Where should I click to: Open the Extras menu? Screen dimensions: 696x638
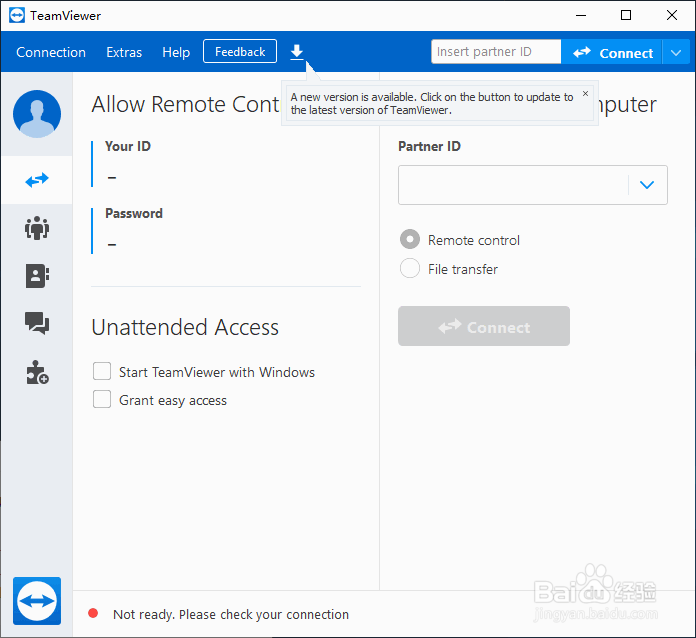[124, 52]
